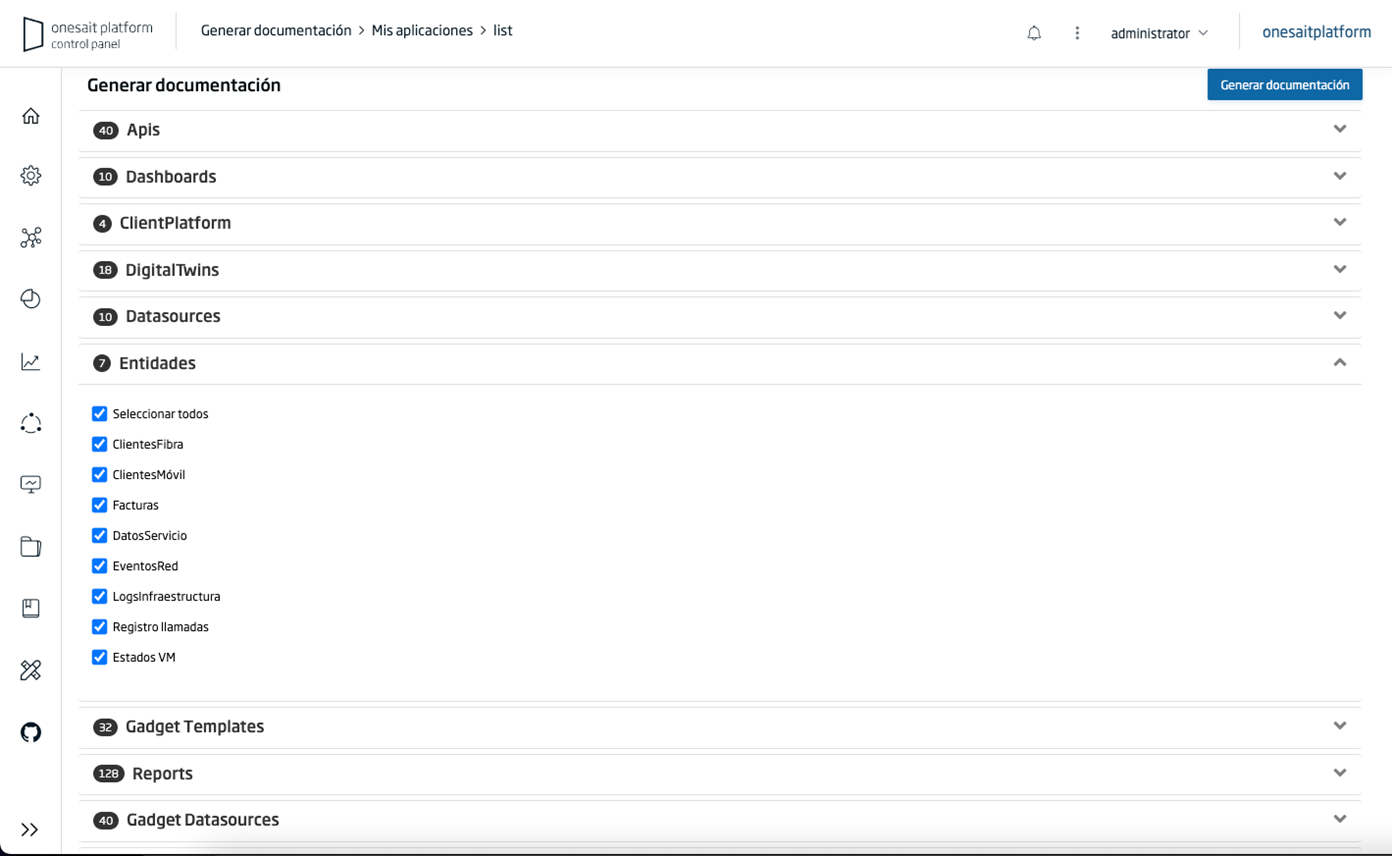Screen dimensions: 1392x856
Task: Open the dashboards monitor icon
Action: 30,483
